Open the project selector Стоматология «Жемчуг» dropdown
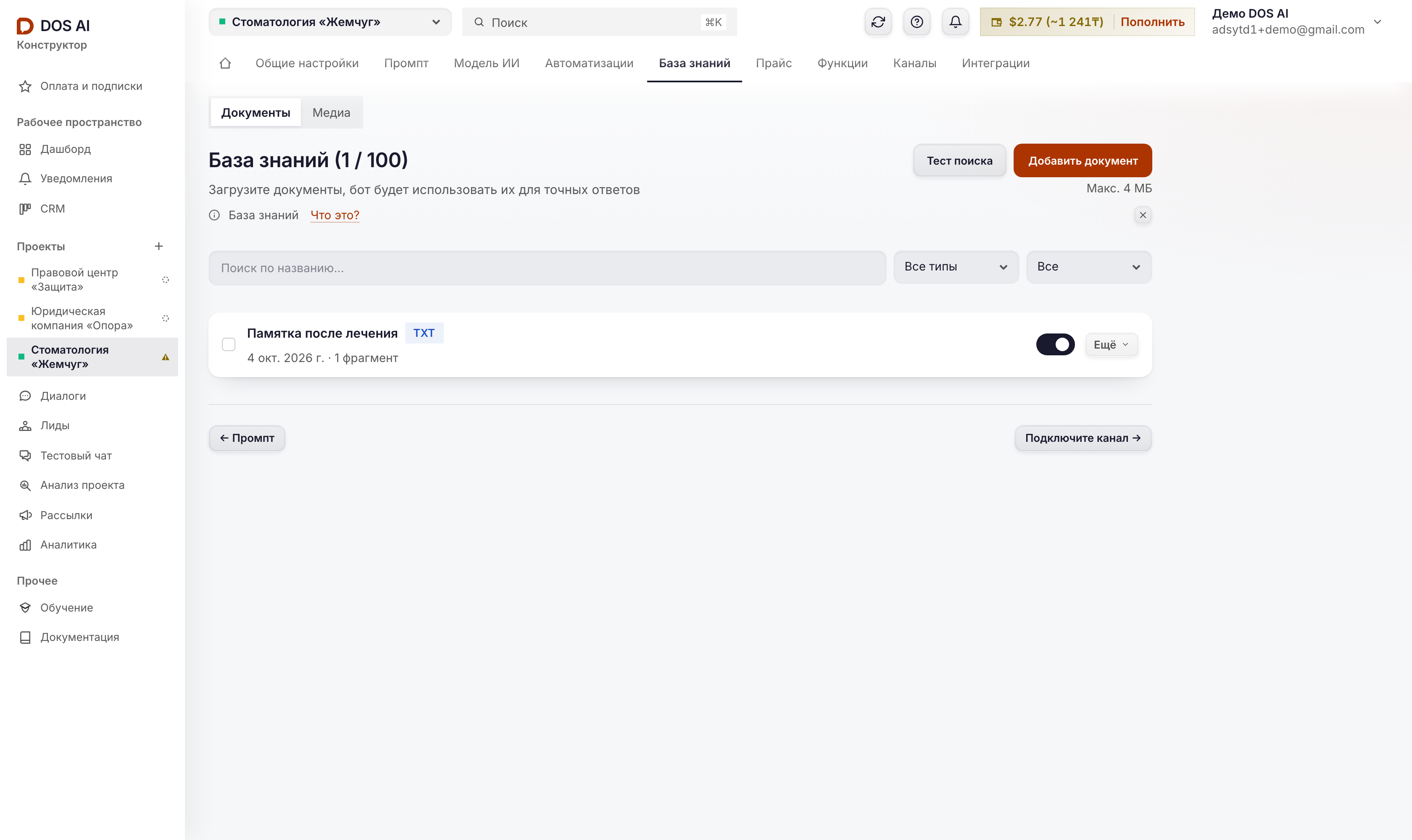Screen dimensions: 1412x840 pyautogui.click(x=329, y=22)
